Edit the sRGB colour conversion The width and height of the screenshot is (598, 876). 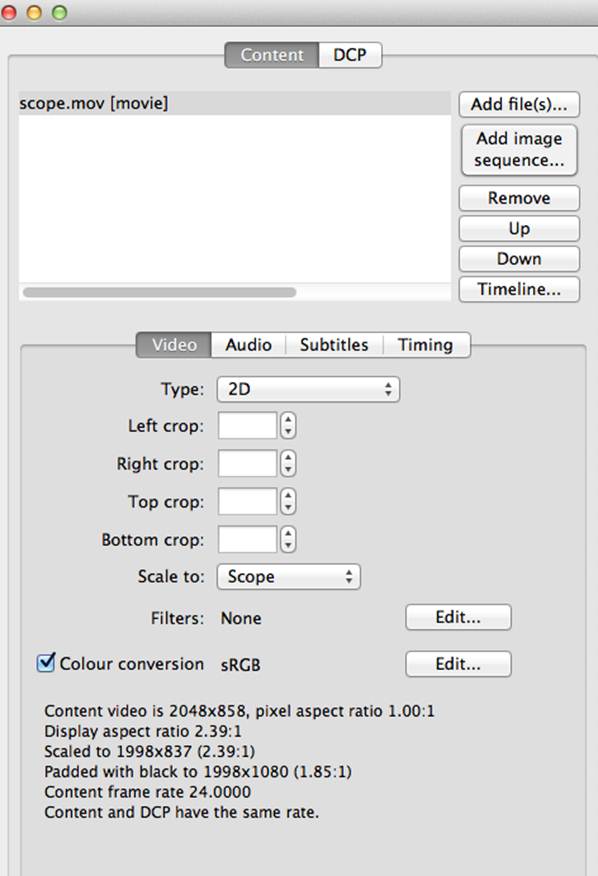458,664
